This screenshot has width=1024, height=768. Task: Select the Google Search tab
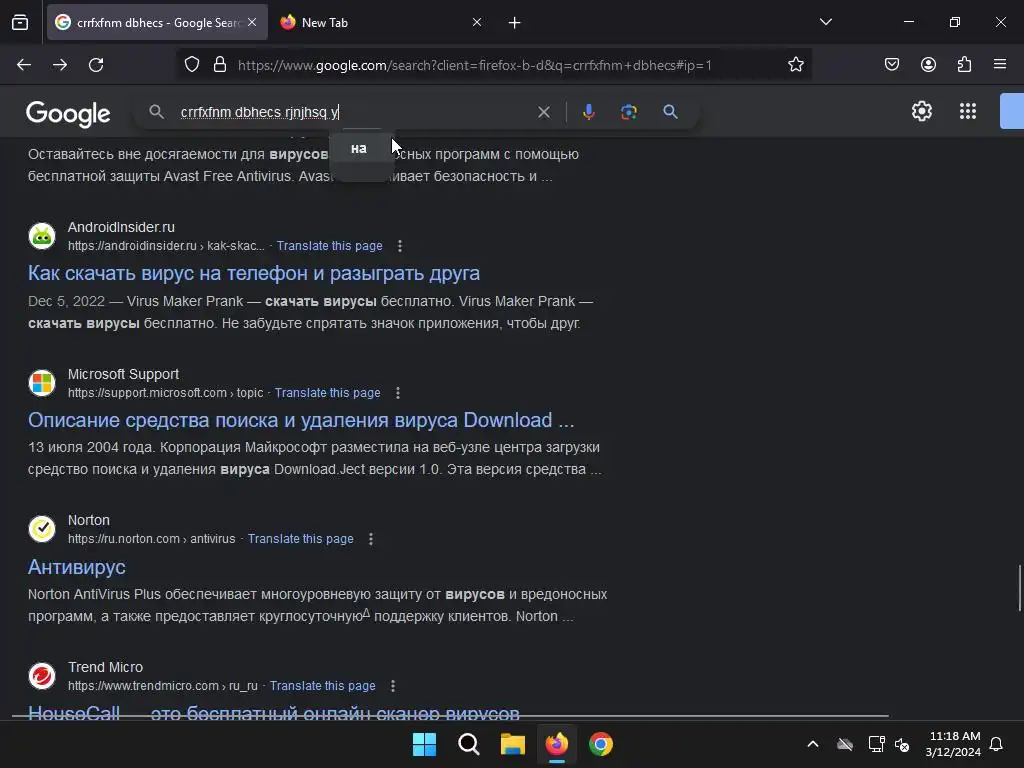pyautogui.click(x=157, y=22)
